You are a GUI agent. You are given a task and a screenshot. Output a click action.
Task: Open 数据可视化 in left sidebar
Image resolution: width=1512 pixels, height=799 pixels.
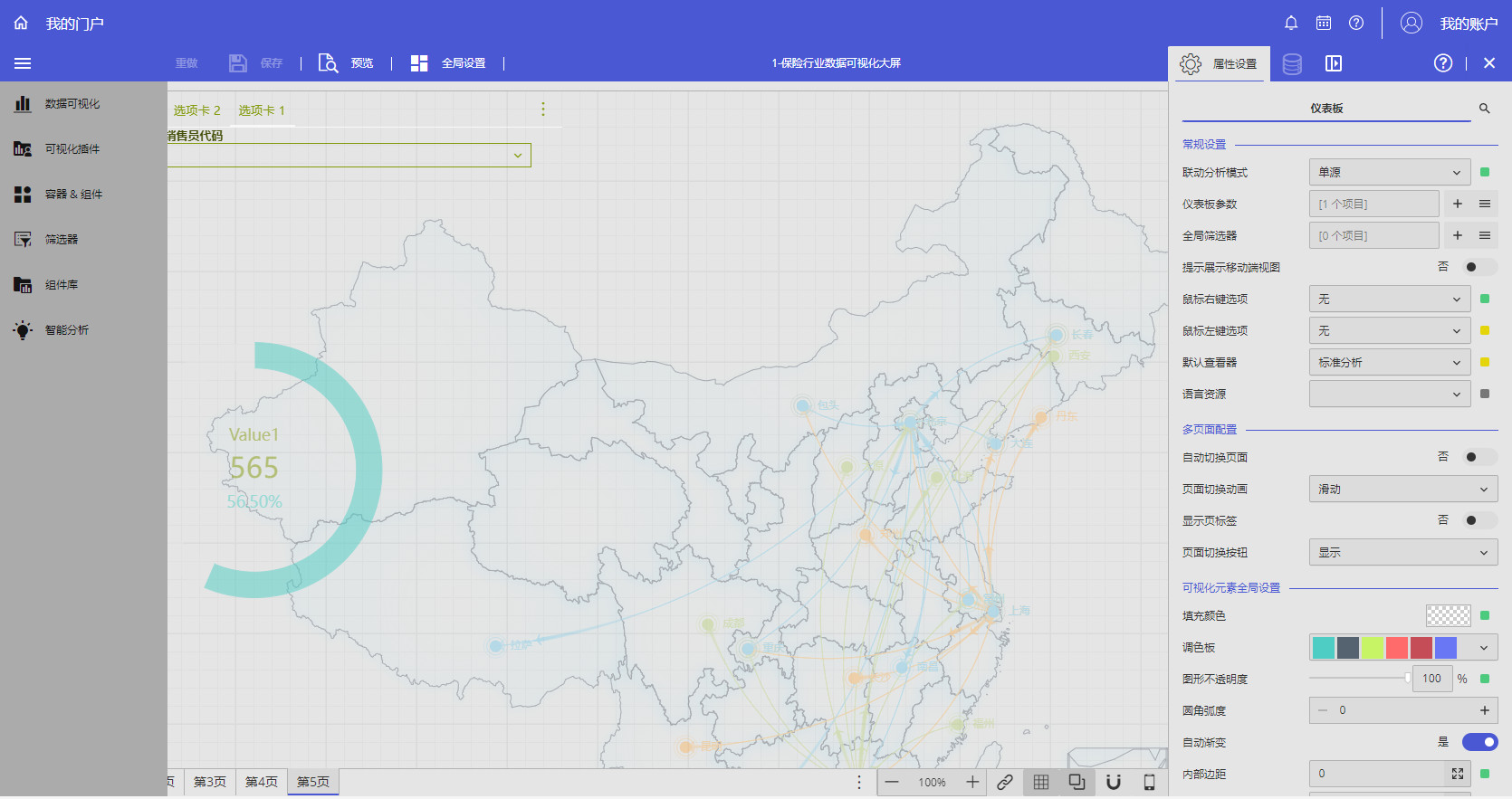pyautogui.click(x=72, y=104)
